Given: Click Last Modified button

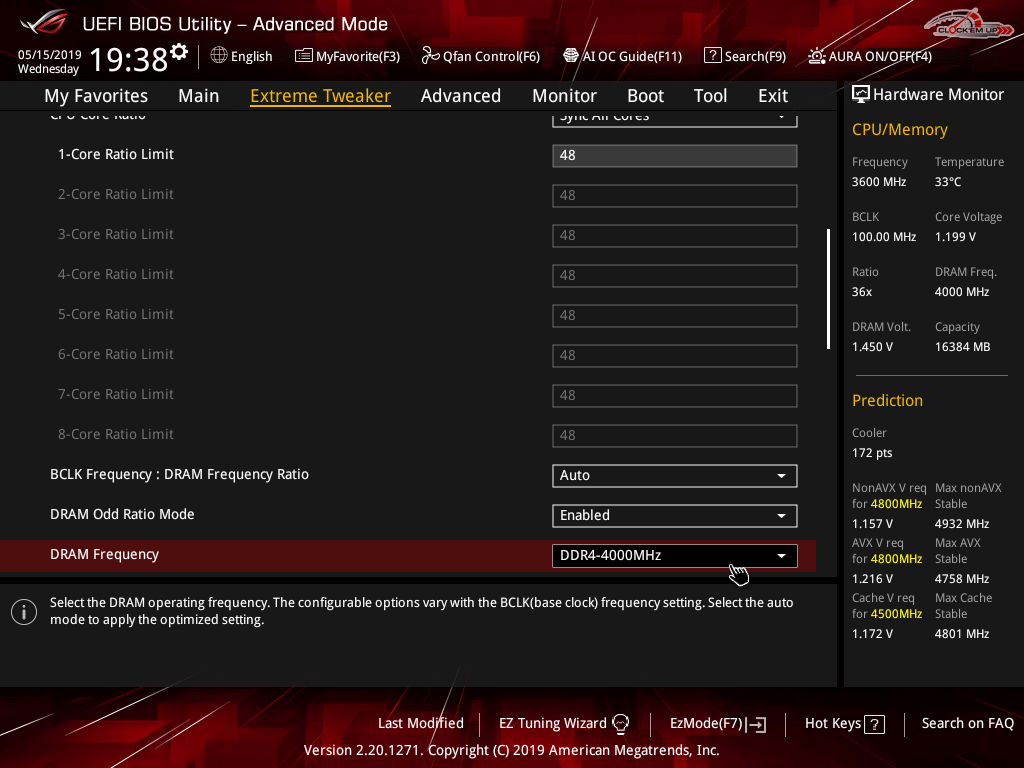Looking at the screenshot, I should tap(420, 723).
